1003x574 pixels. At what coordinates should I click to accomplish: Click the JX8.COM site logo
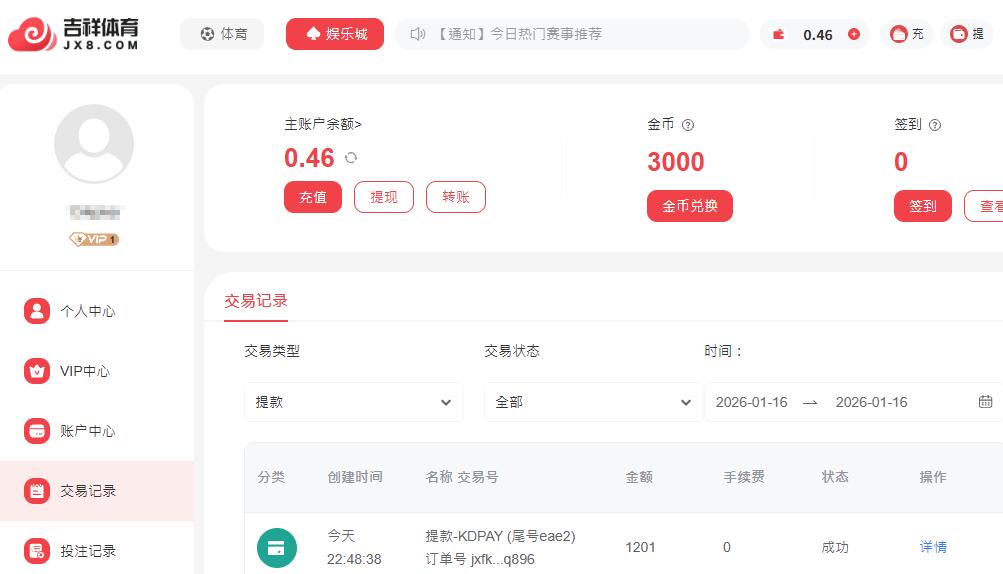74,34
